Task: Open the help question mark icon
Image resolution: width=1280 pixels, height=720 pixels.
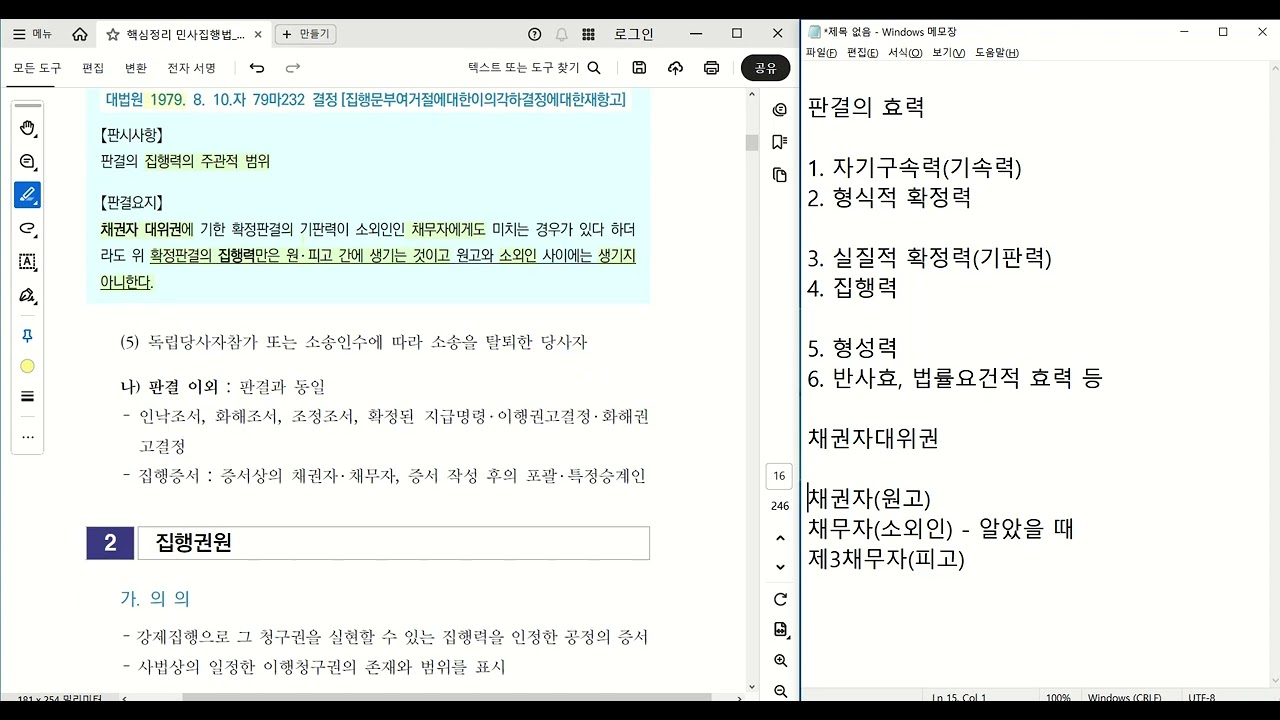Action: (535, 34)
